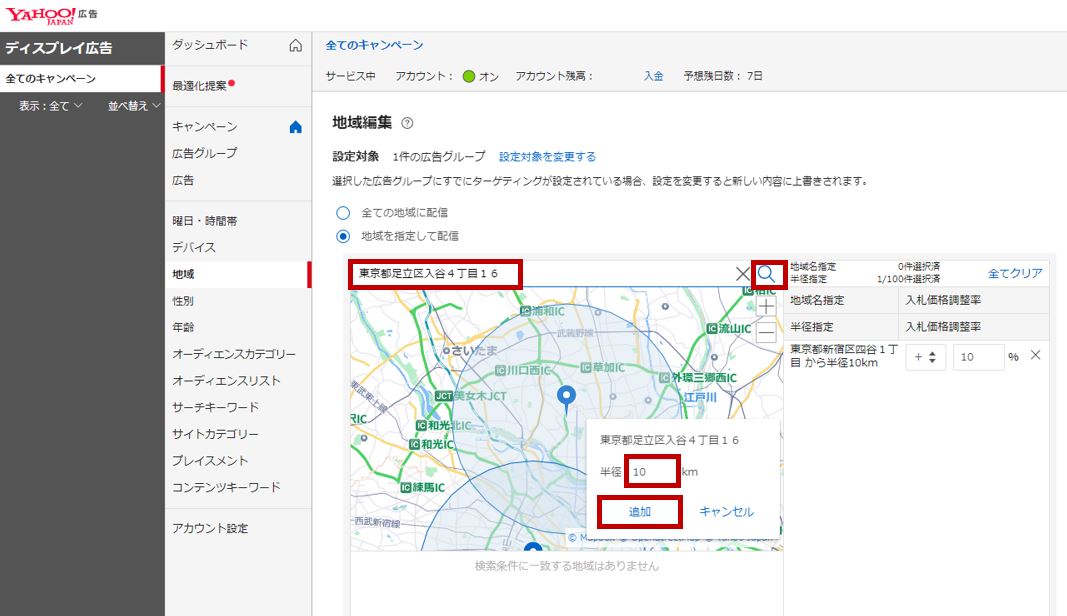Click the 入金 link

click(653, 76)
